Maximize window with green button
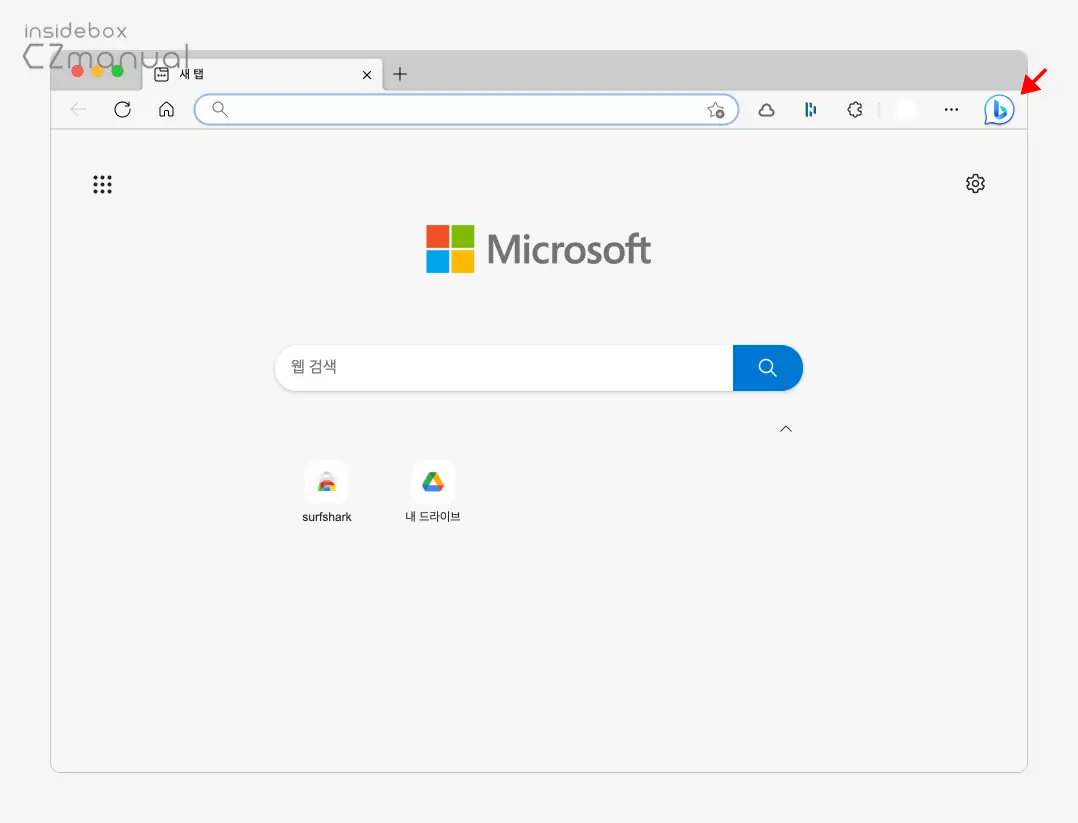The height and width of the screenshot is (823, 1078). pos(118,72)
